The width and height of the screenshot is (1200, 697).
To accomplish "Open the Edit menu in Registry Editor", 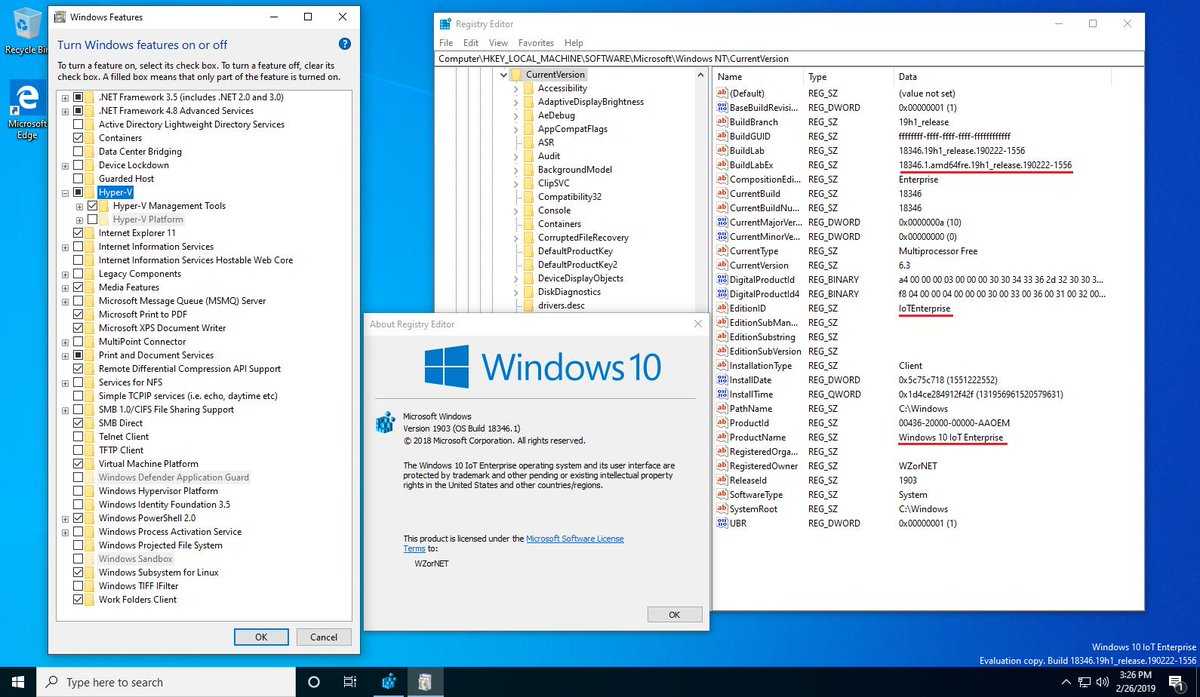I will [470, 43].
